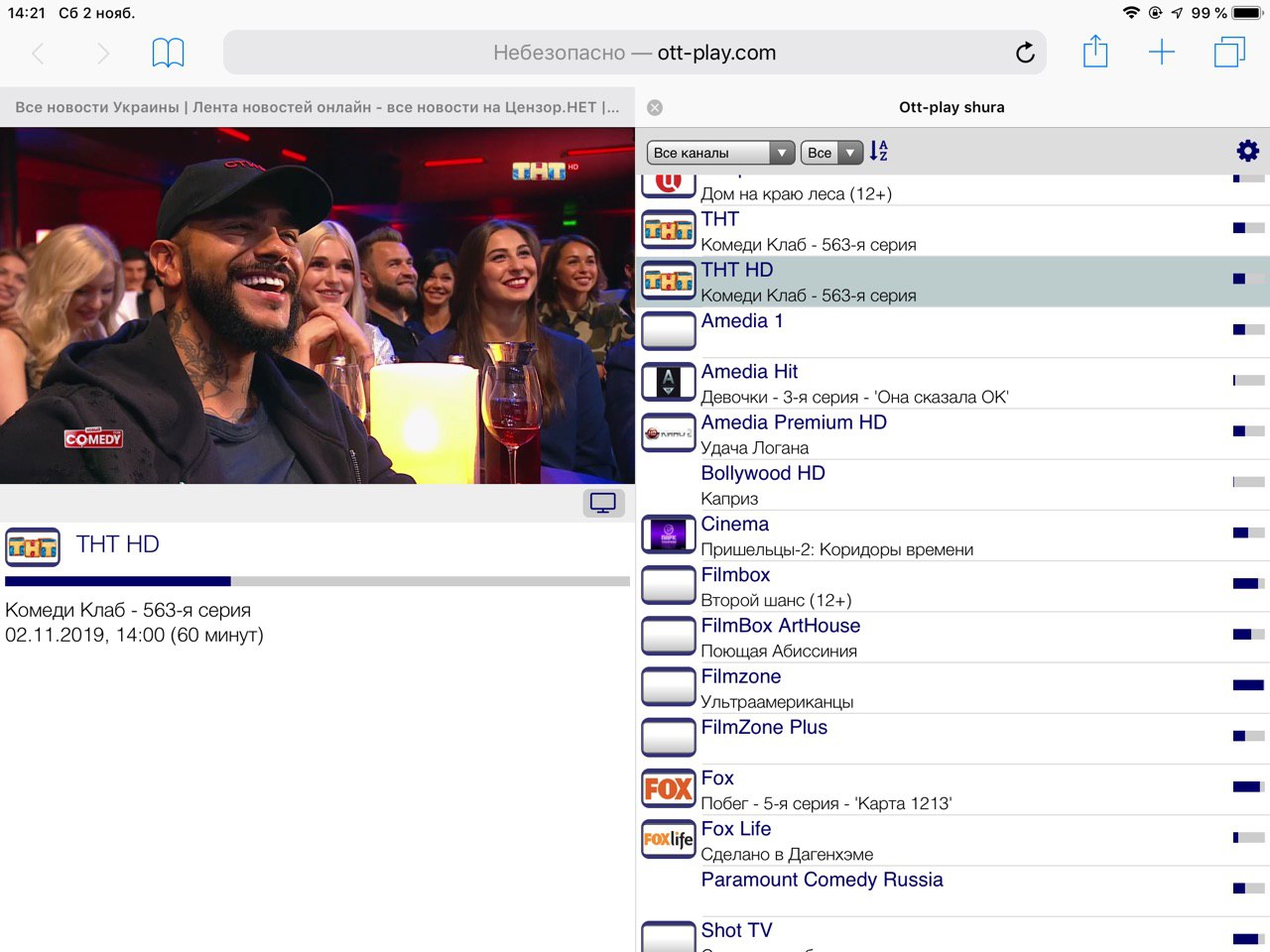Screen dimensions: 1270x952
Task: Show all open tabs overview
Action: coord(1229,52)
